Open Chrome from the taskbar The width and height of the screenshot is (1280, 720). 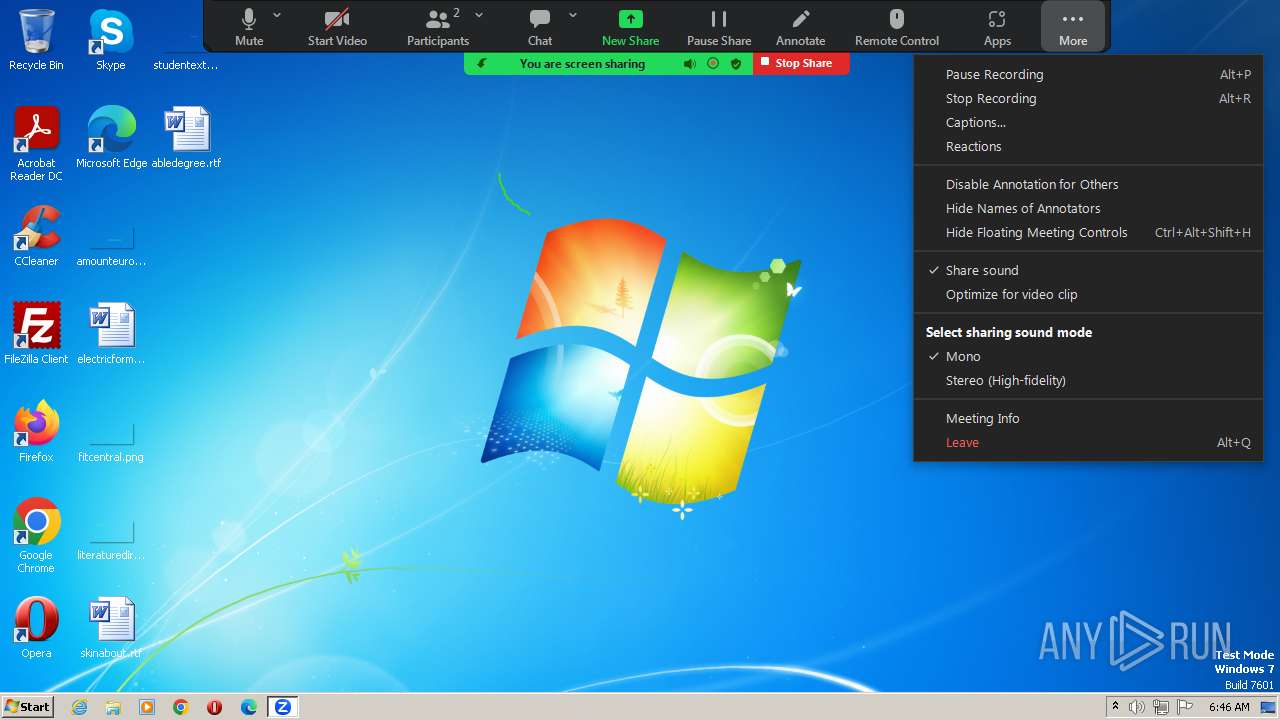pos(181,707)
